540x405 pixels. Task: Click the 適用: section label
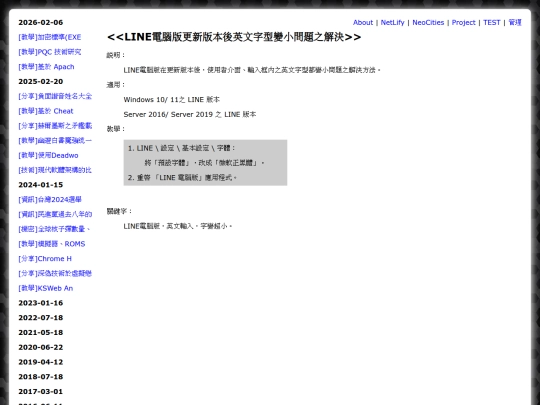click(x=116, y=85)
